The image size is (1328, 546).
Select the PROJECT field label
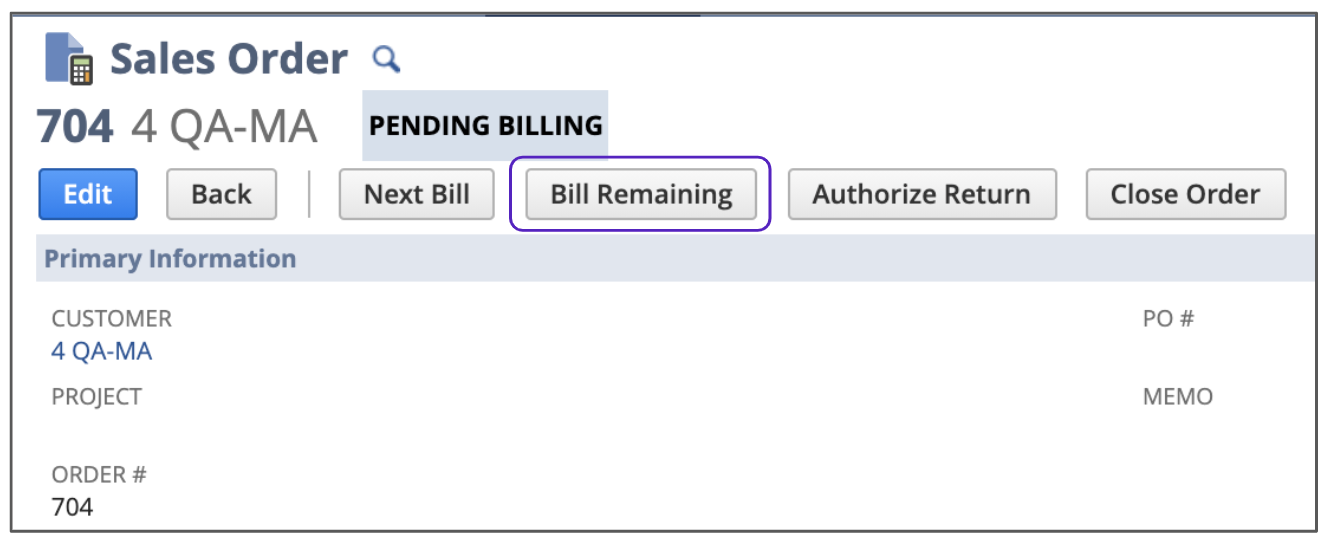[96, 397]
